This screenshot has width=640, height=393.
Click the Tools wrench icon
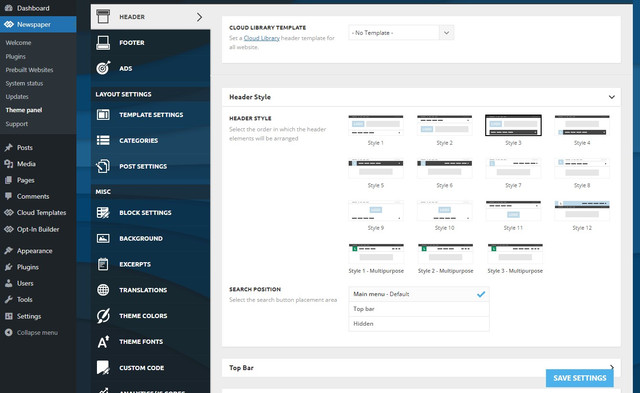click(x=9, y=300)
